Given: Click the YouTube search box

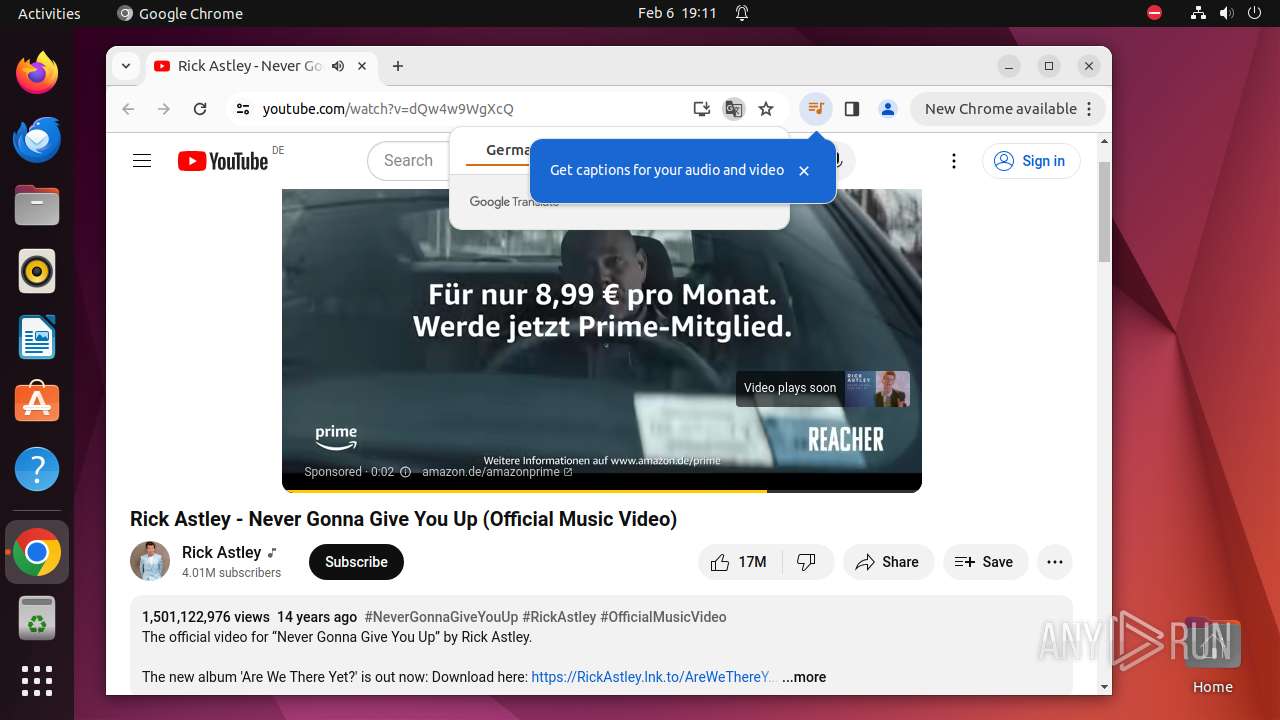Looking at the screenshot, I should coord(408,161).
